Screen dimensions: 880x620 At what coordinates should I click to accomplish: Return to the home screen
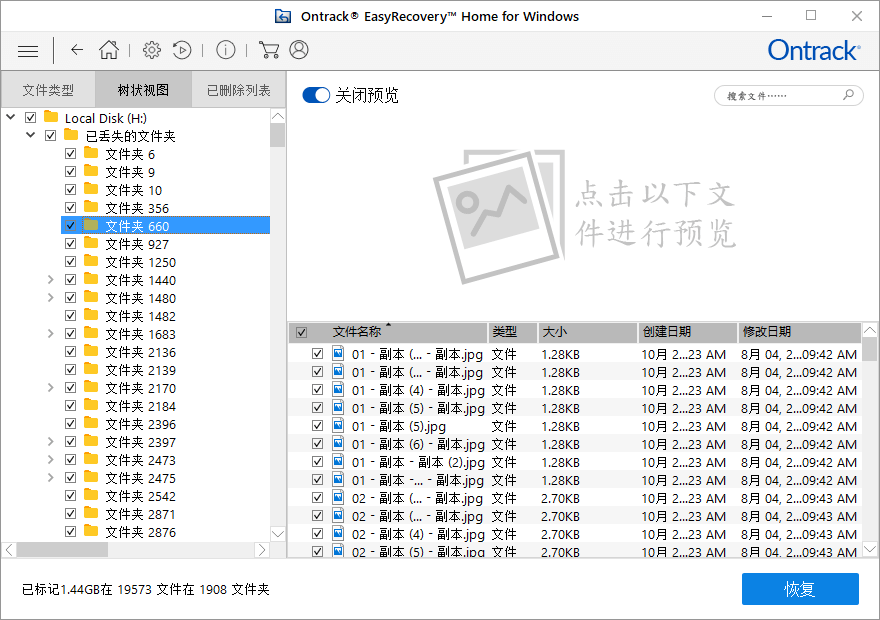point(109,50)
